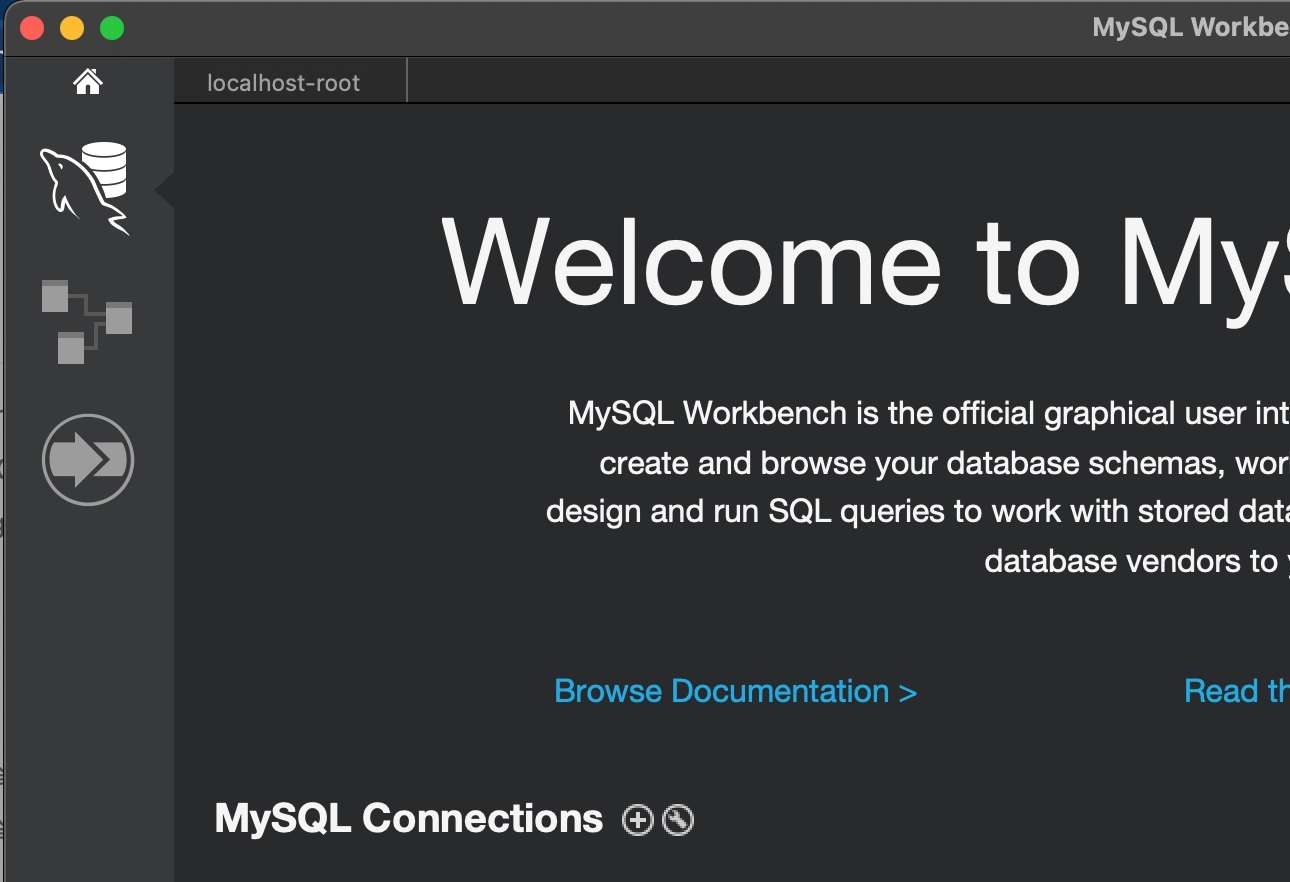Close the MySQL Workbench window
The image size is (1290, 882).
point(32,28)
